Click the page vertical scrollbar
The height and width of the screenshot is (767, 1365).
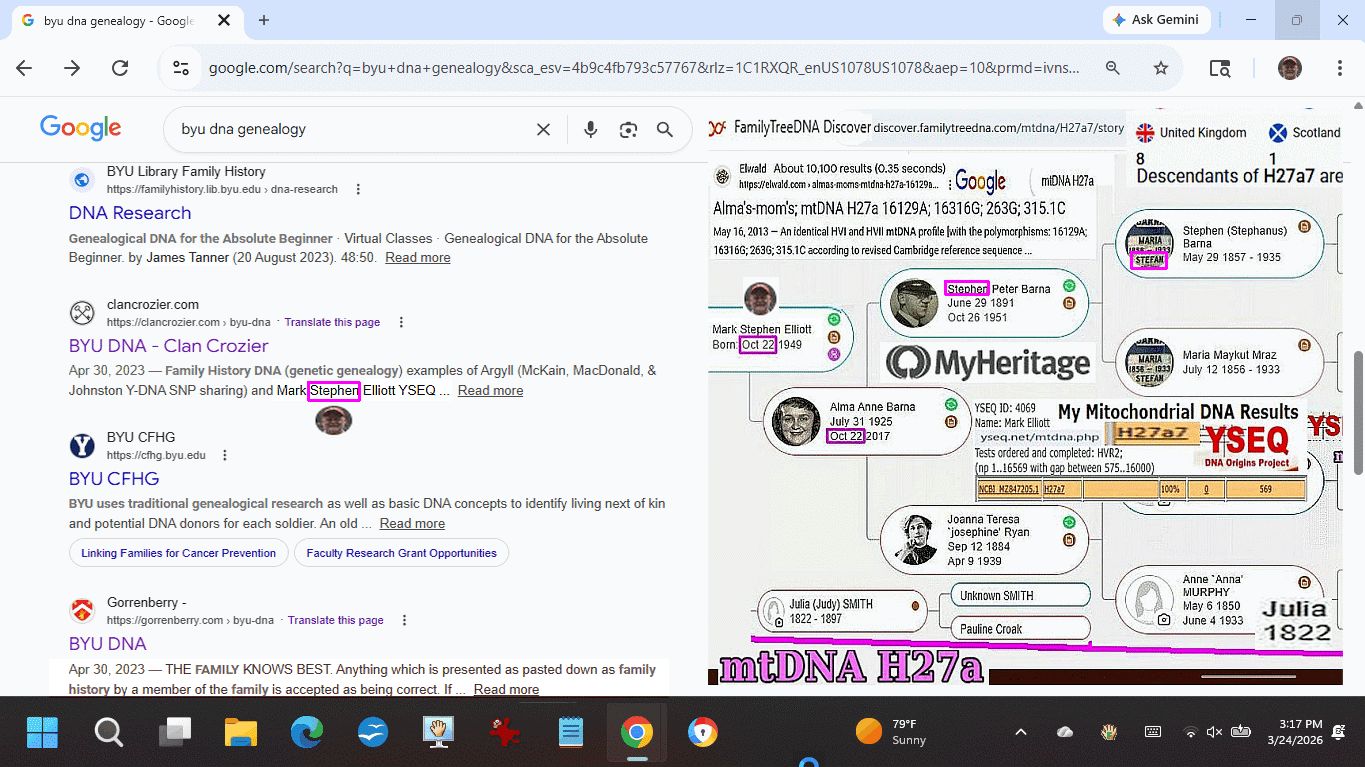(1357, 410)
